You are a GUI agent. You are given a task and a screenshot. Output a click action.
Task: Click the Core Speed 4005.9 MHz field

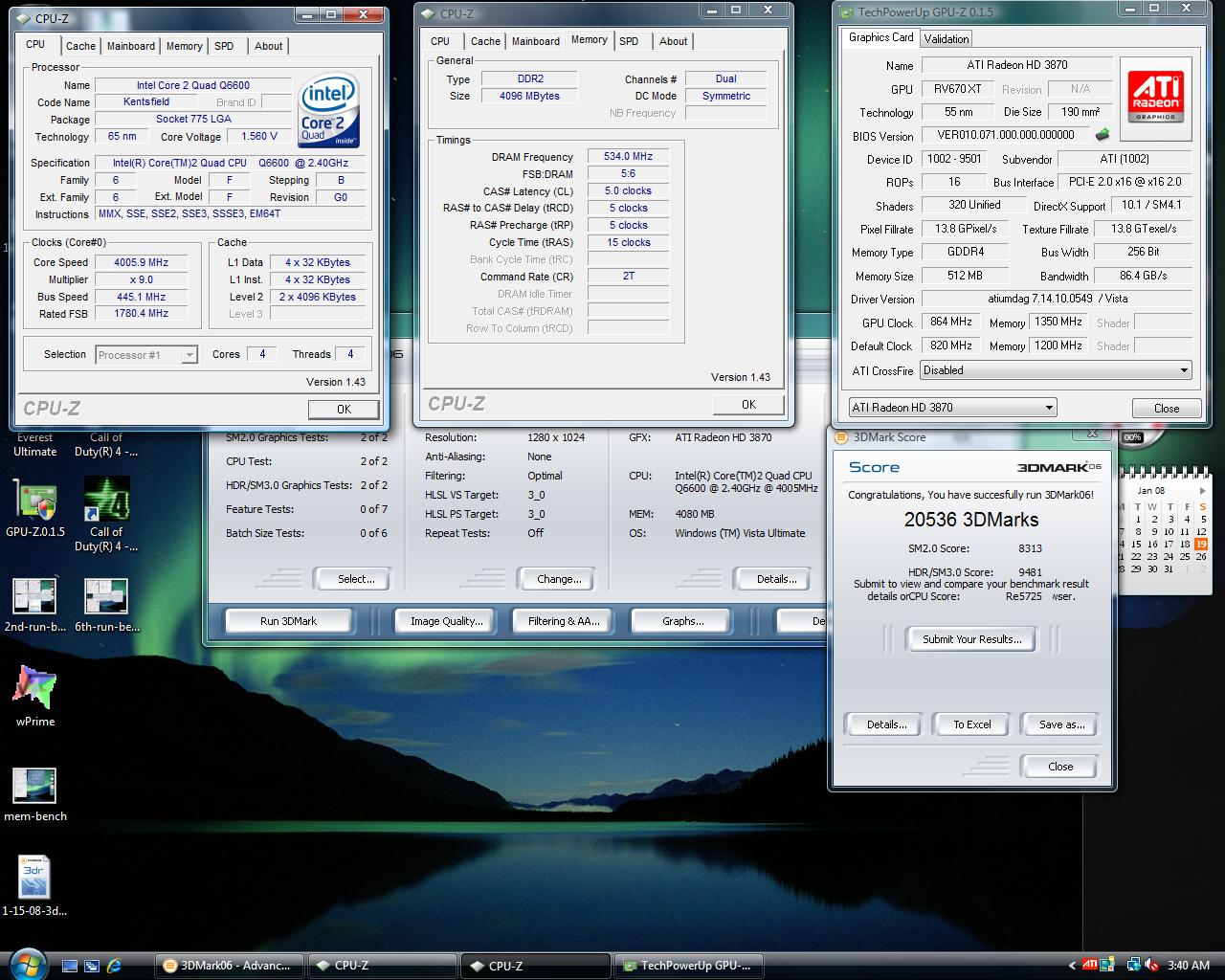143,262
